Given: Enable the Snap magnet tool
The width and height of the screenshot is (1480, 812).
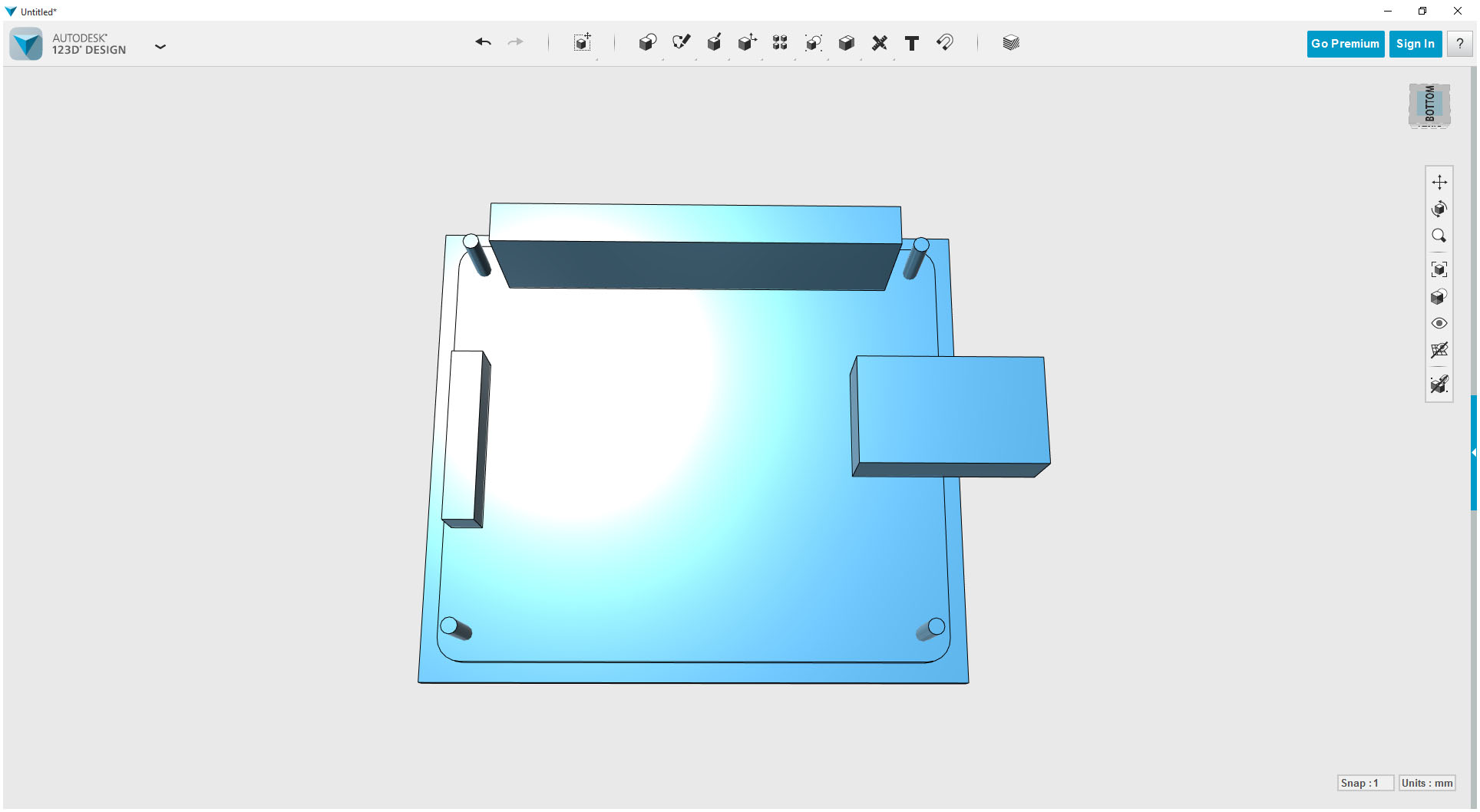Looking at the screenshot, I should coord(945,43).
